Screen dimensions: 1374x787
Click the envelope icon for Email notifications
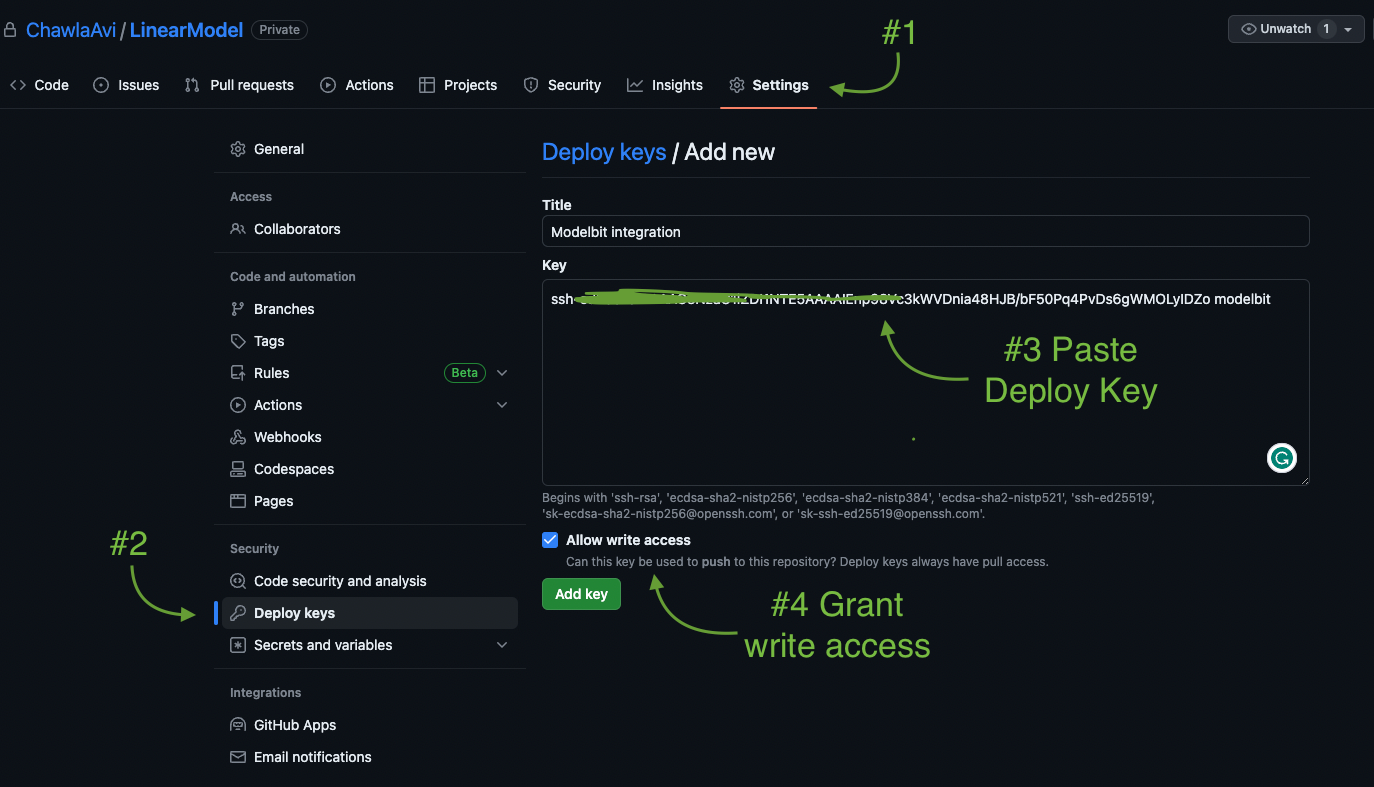(238, 757)
